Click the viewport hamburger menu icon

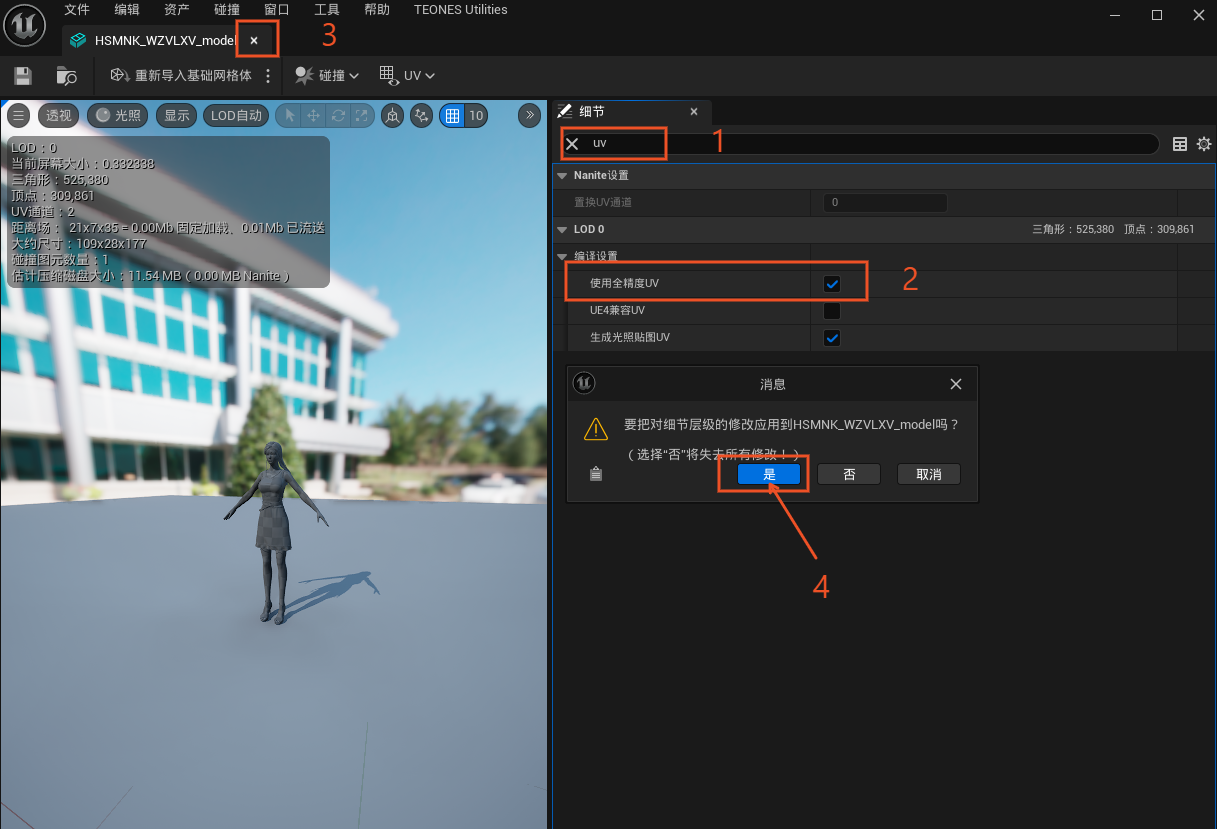[x=19, y=115]
